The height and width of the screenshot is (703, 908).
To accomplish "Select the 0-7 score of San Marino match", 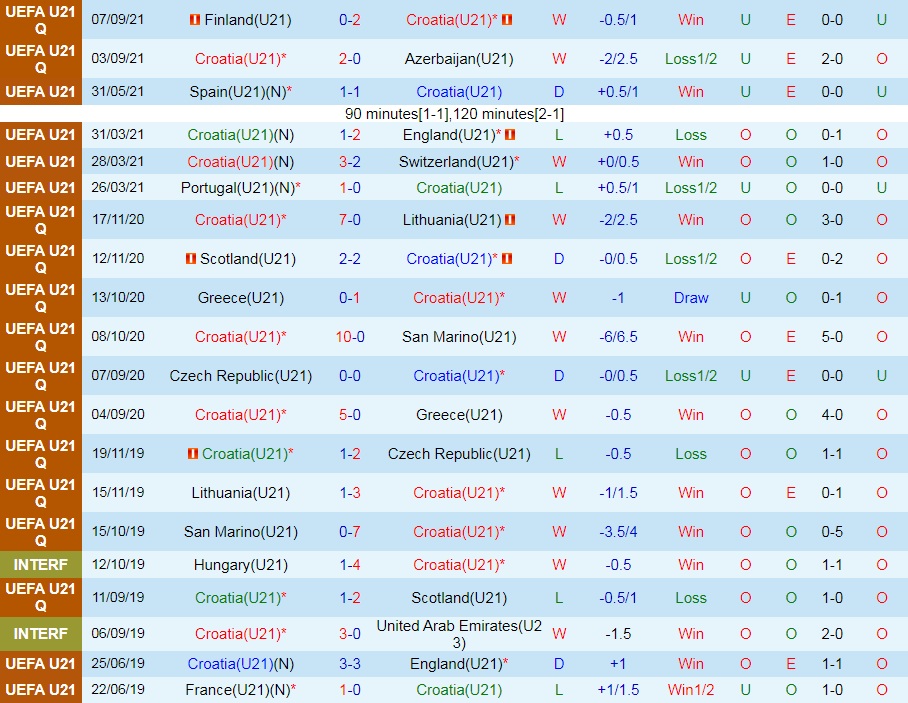I will 350,532.
